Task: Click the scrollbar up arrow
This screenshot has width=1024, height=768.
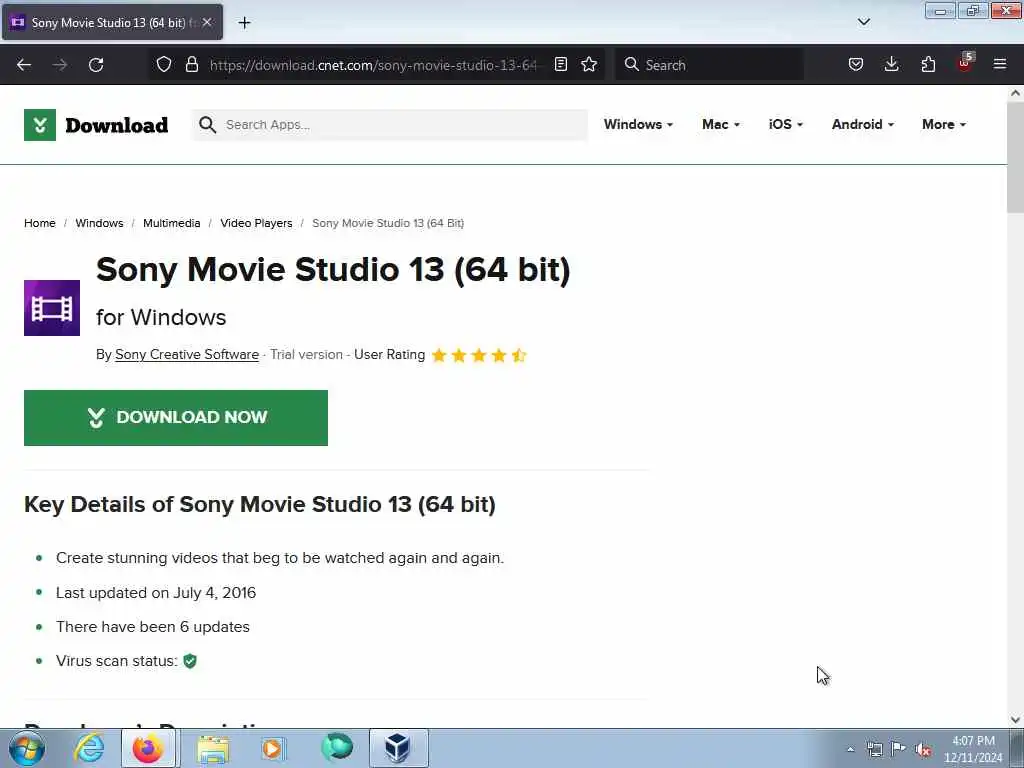Action: click(x=1016, y=93)
